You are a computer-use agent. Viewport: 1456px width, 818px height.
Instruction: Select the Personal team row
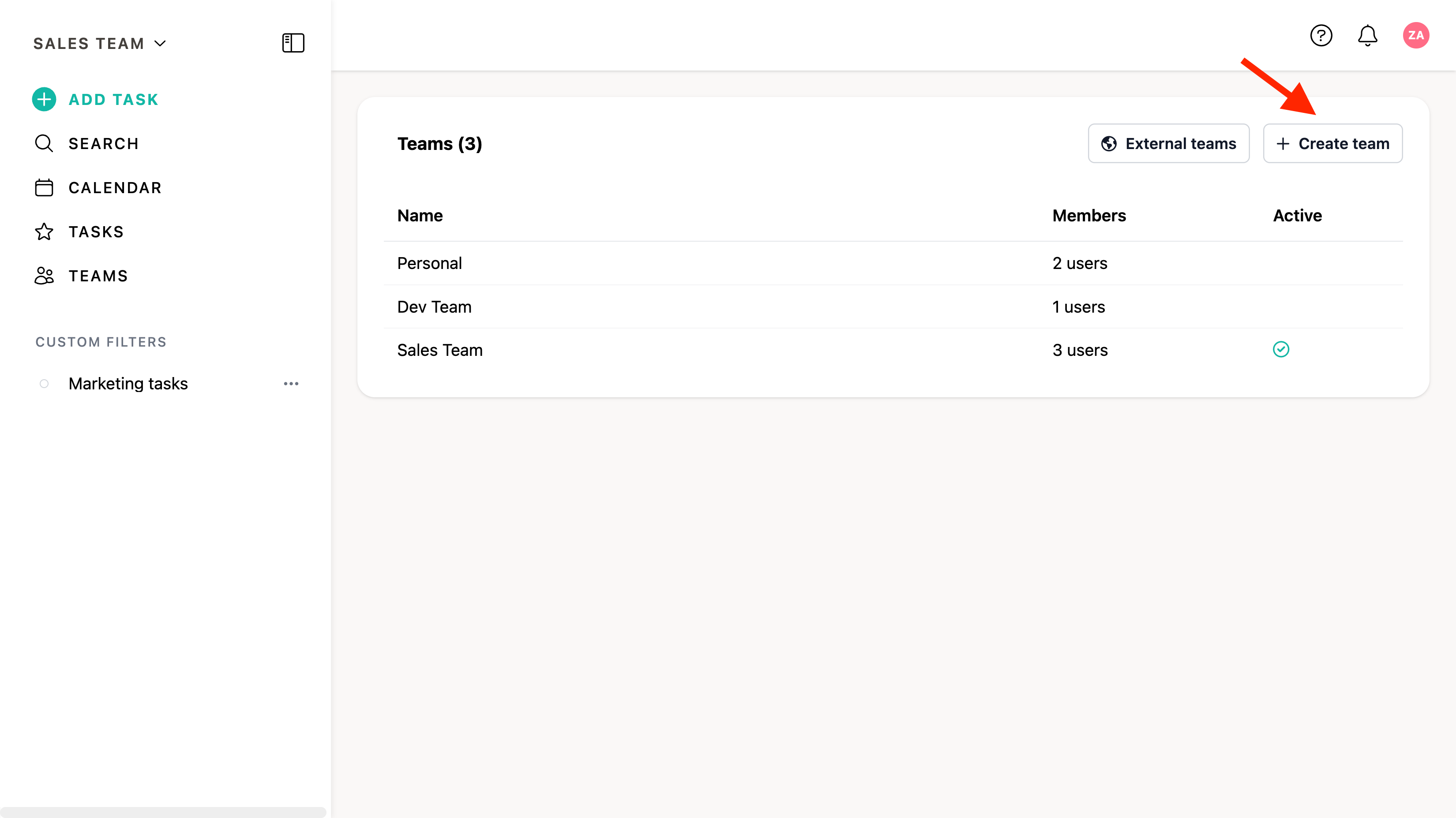pos(430,263)
